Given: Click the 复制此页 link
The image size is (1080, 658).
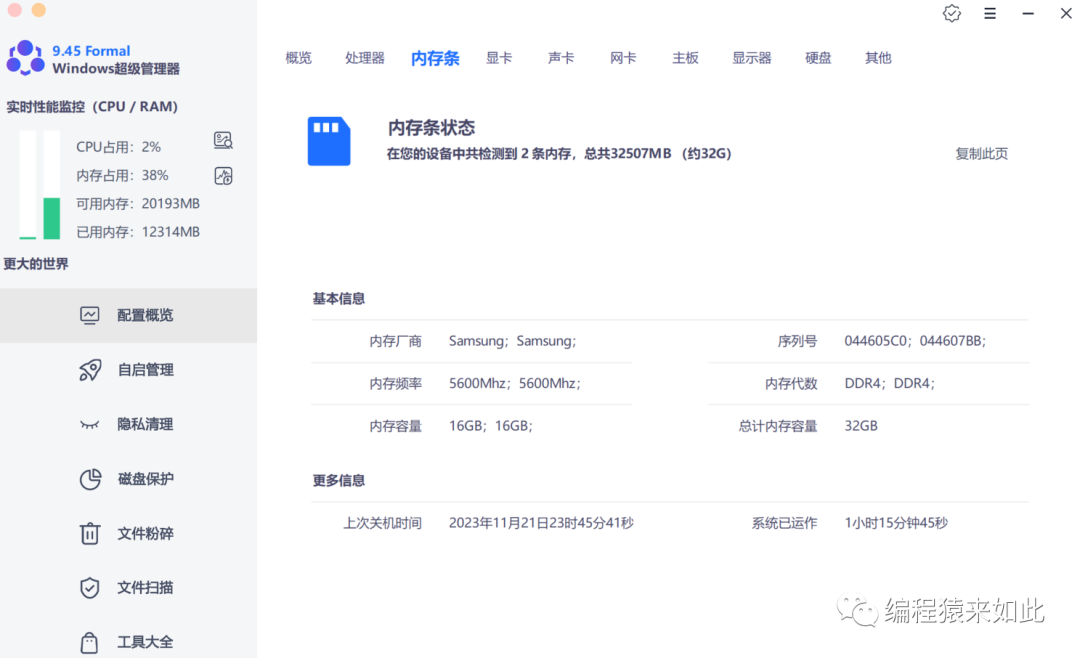Looking at the screenshot, I should 982,154.
